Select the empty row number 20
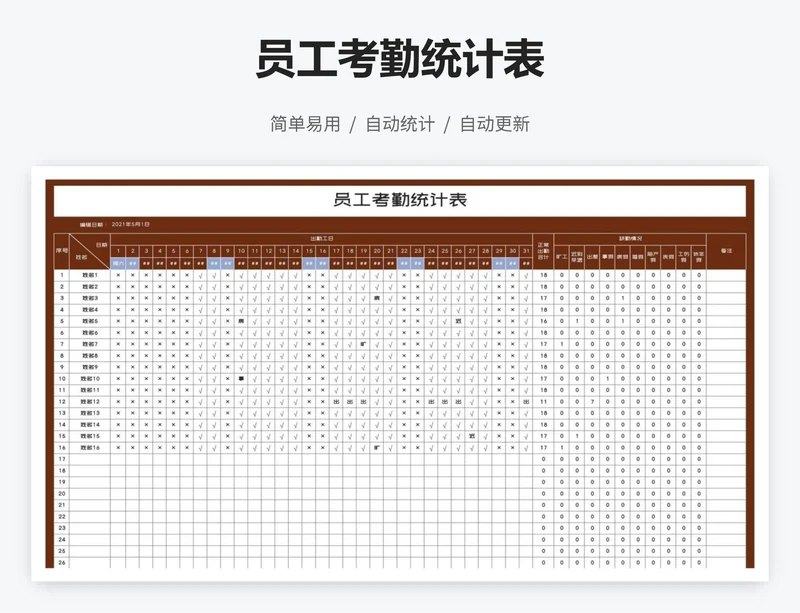 click(62, 494)
